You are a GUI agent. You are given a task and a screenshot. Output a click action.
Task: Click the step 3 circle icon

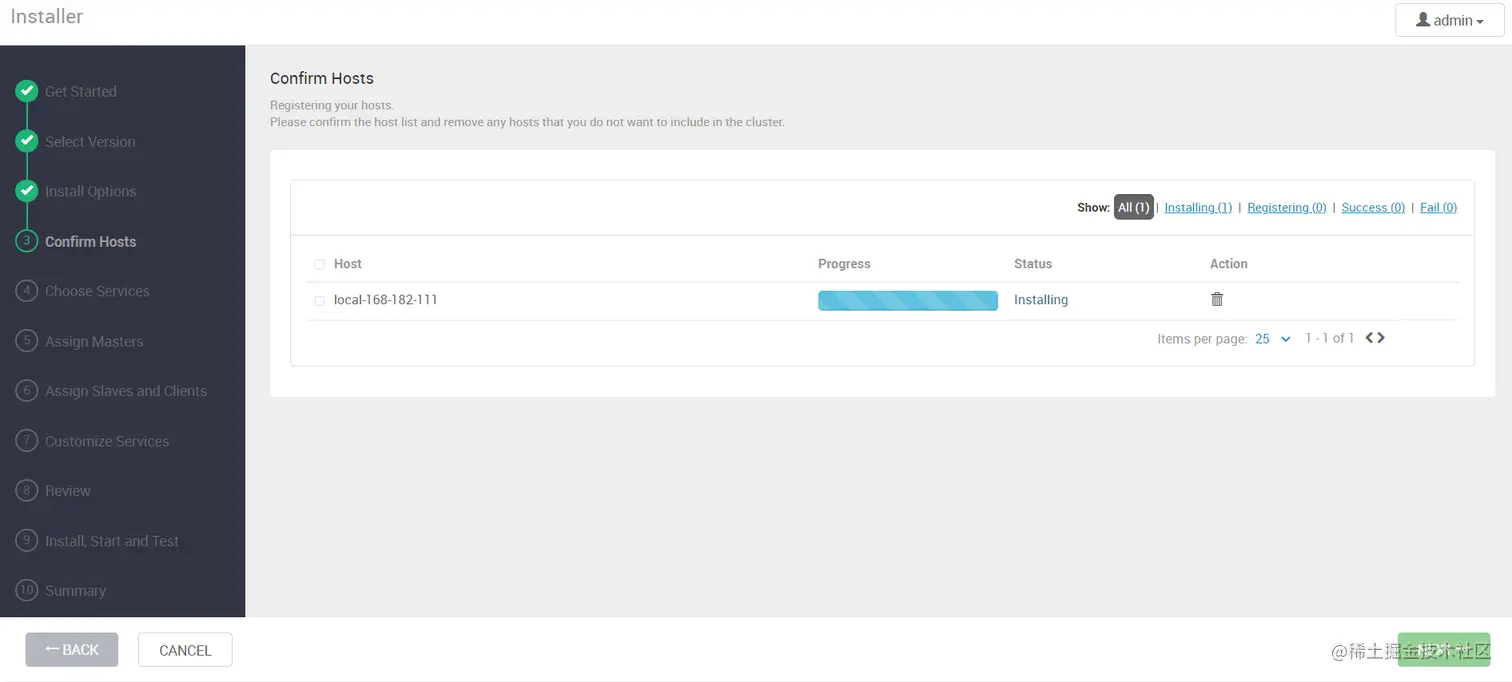(x=27, y=241)
